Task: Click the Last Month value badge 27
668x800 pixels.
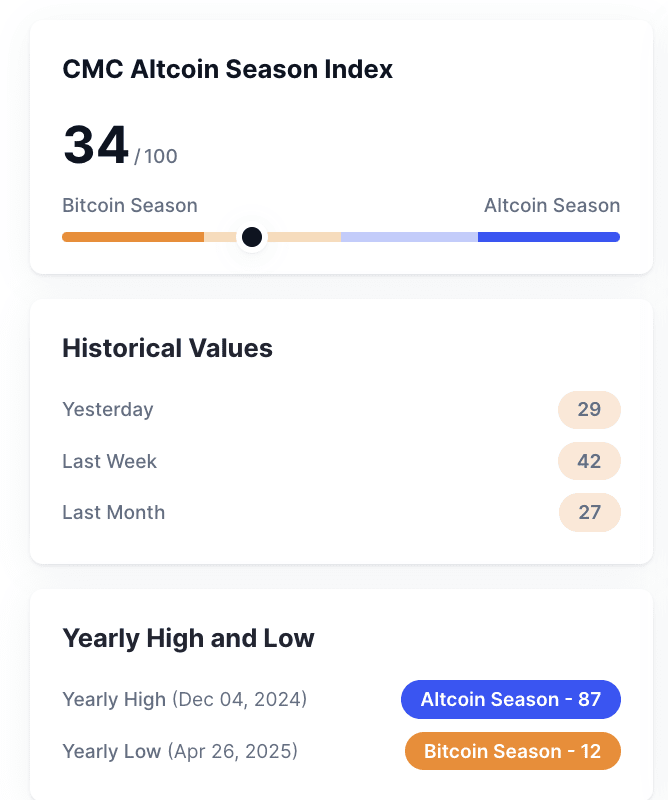Action: pyautogui.click(x=589, y=512)
